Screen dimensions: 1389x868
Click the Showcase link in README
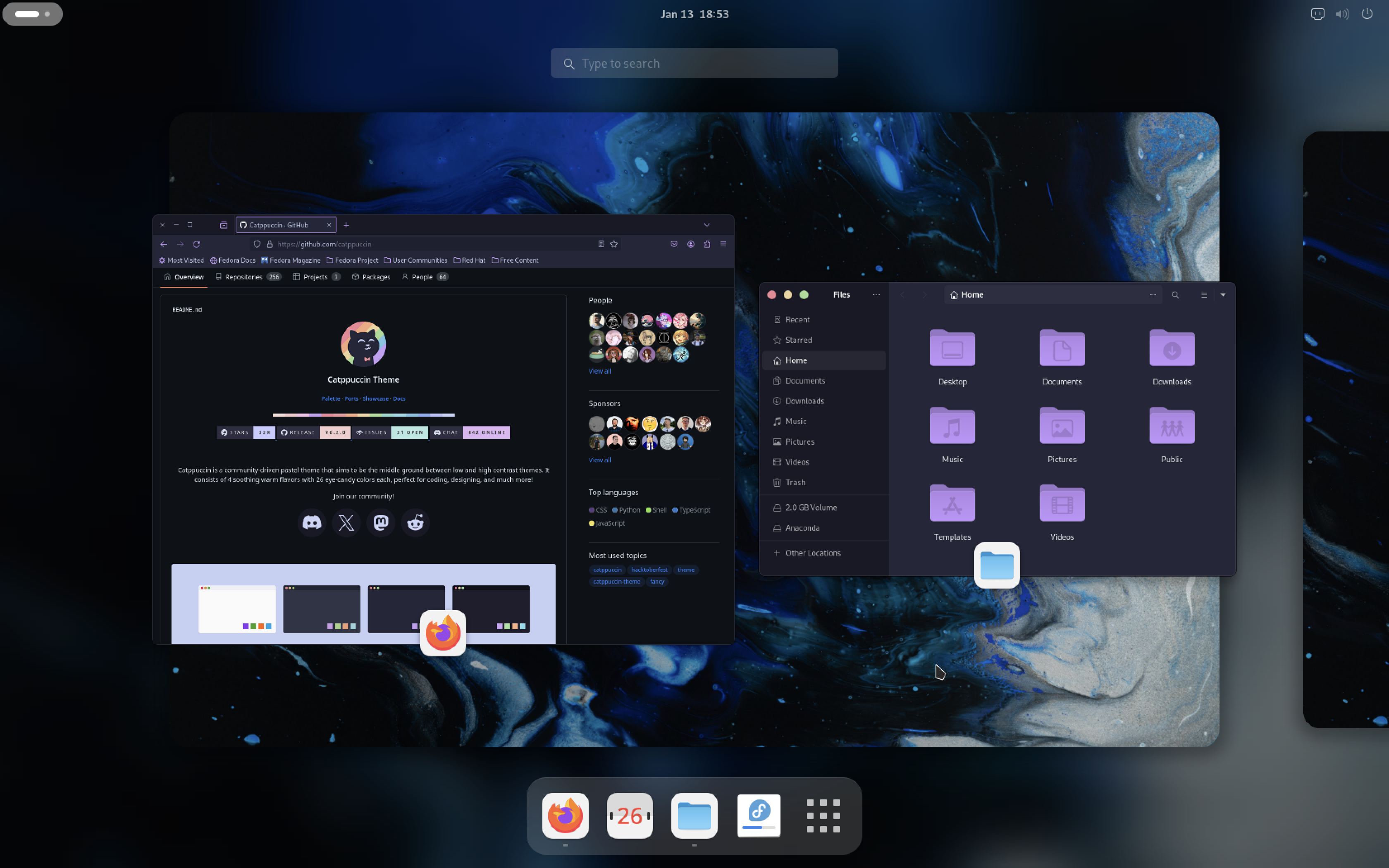click(x=375, y=398)
